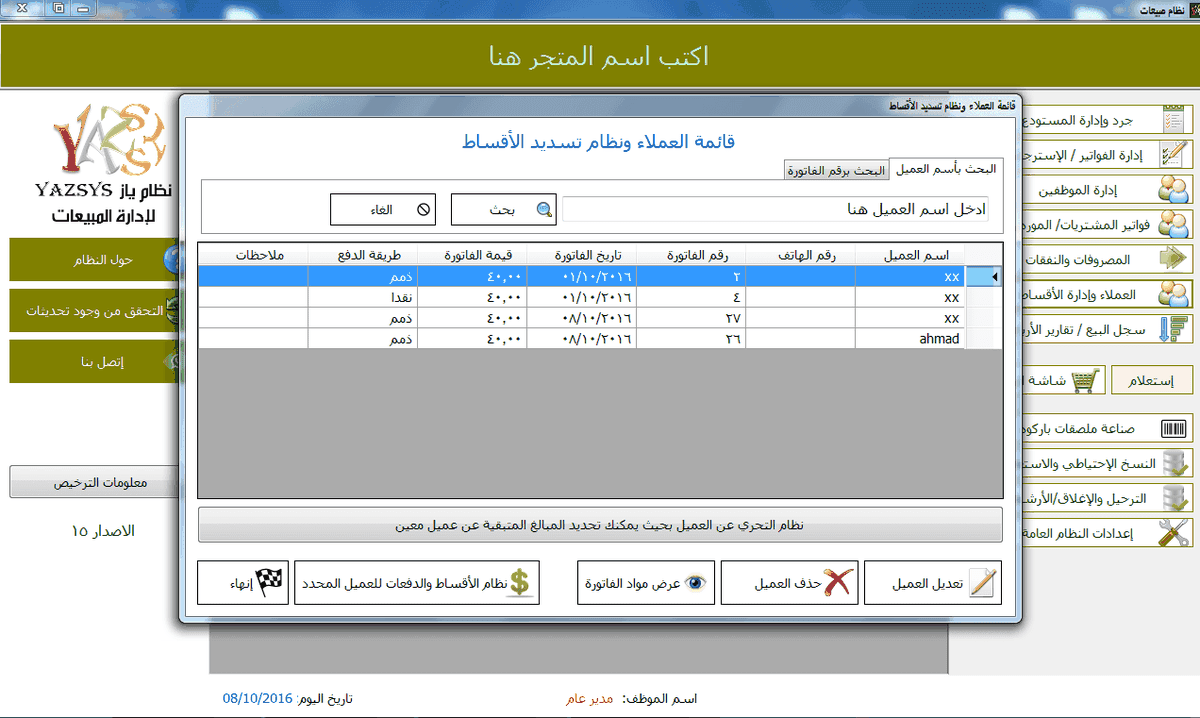Click the row selector arrow of first row
Image resolution: width=1200 pixels, height=718 pixels.
pyautogui.click(x=992, y=276)
